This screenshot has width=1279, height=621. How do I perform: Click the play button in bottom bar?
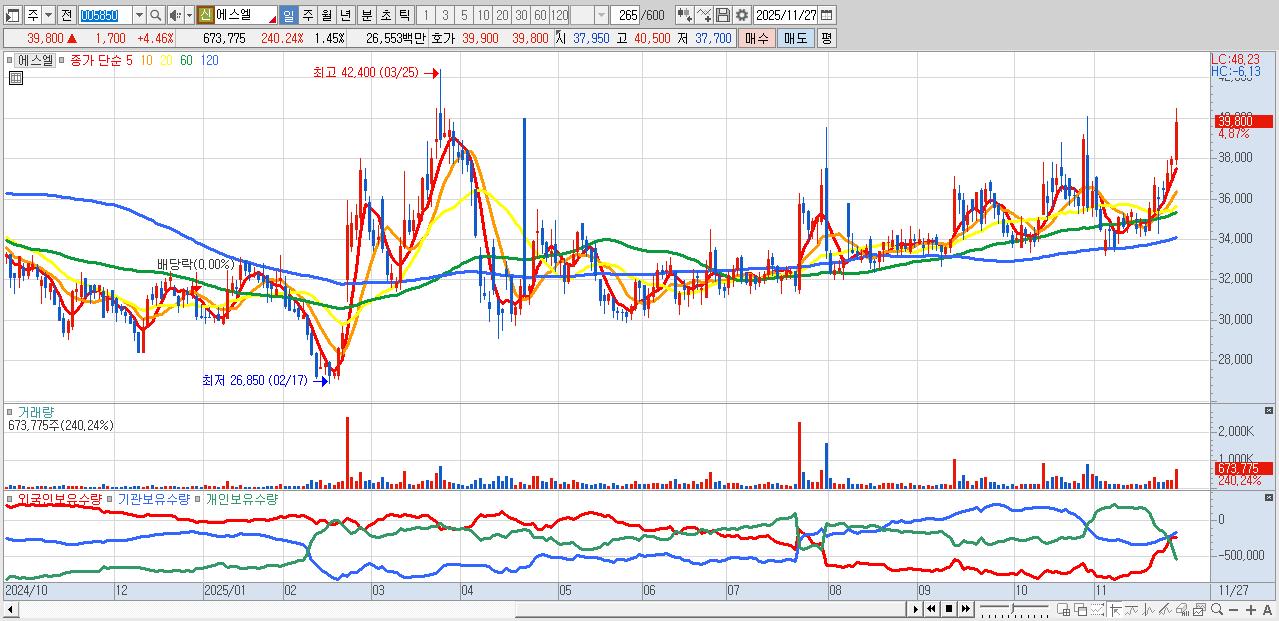pyautogui.click(x=916, y=609)
